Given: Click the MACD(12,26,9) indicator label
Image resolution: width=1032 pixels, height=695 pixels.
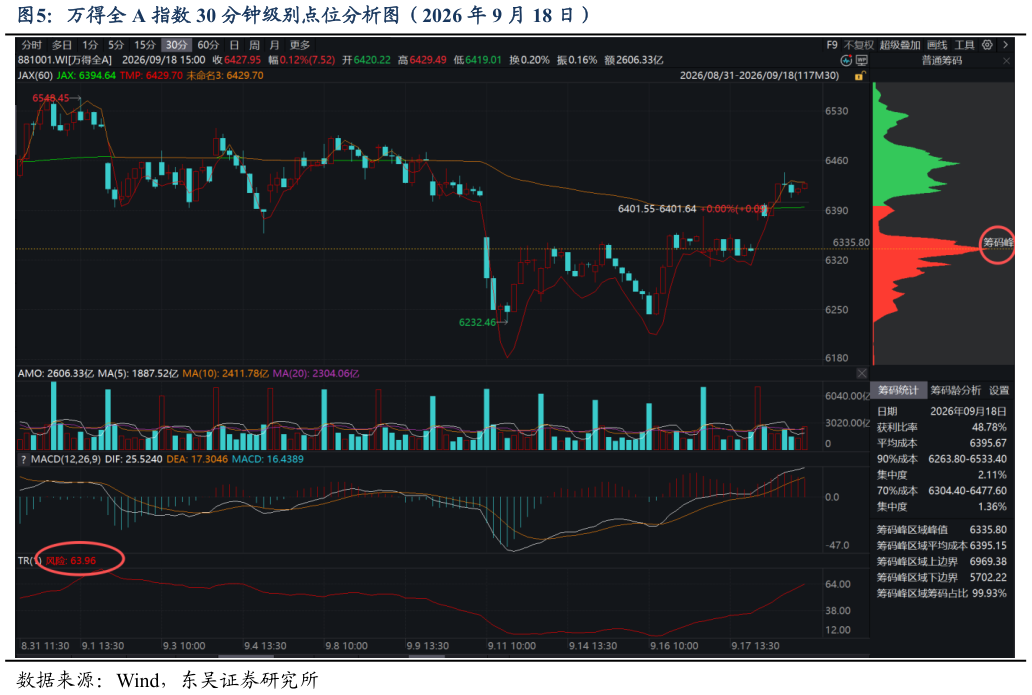Looking at the screenshot, I should click(x=66, y=459).
